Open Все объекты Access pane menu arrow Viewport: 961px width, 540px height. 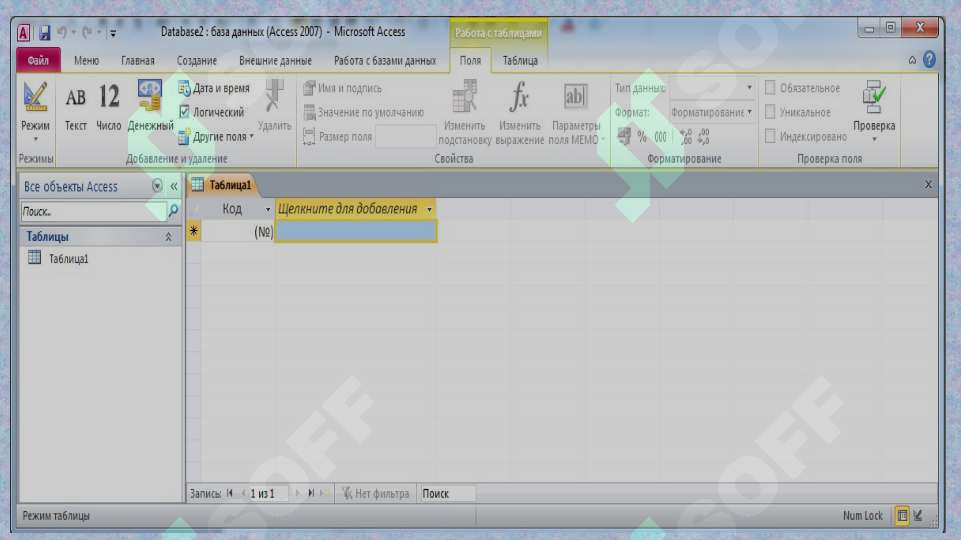pyautogui.click(x=157, y=186)
